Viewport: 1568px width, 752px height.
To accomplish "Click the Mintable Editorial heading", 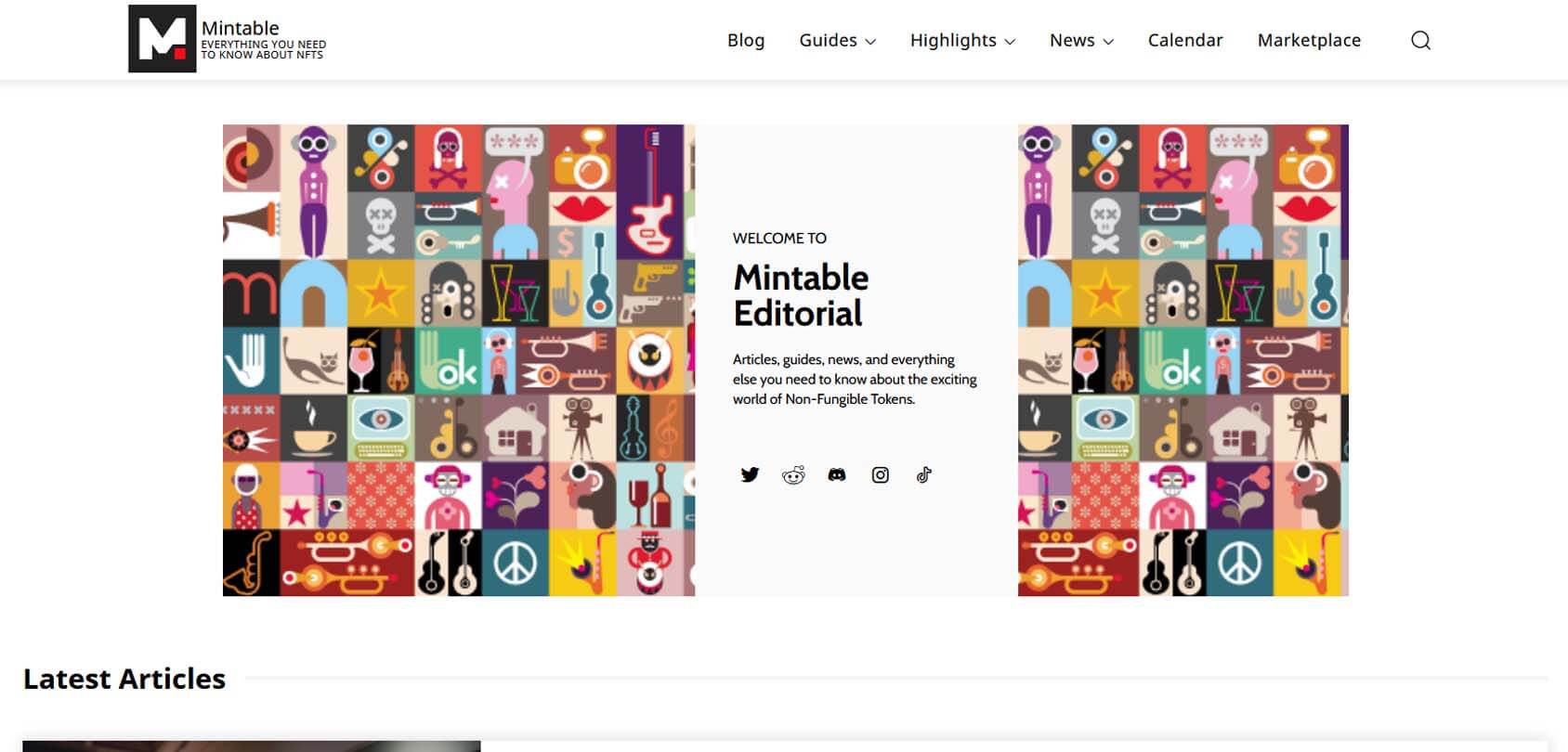I will click(x=801, y=295).
